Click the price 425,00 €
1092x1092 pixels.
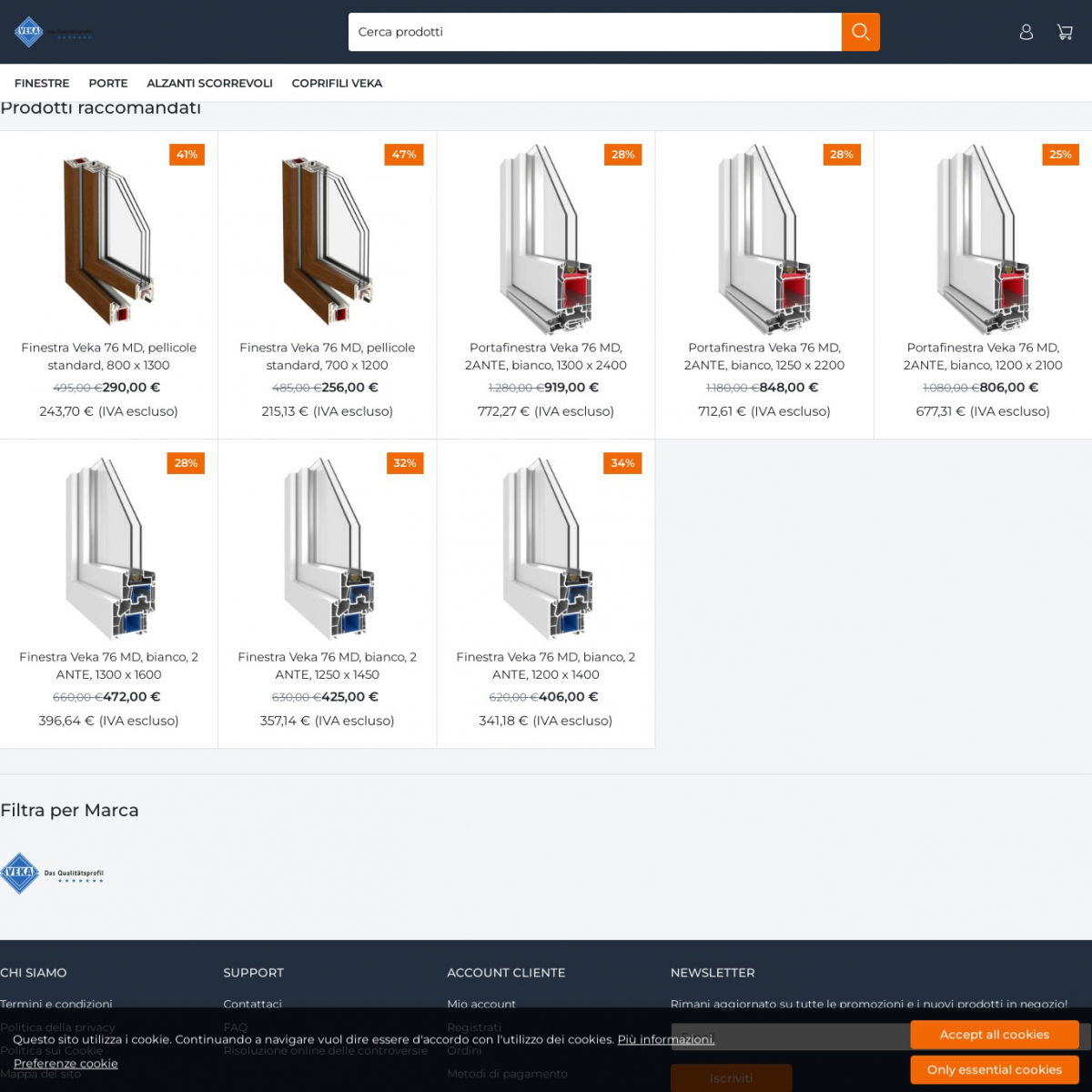[x=349, y=697]
